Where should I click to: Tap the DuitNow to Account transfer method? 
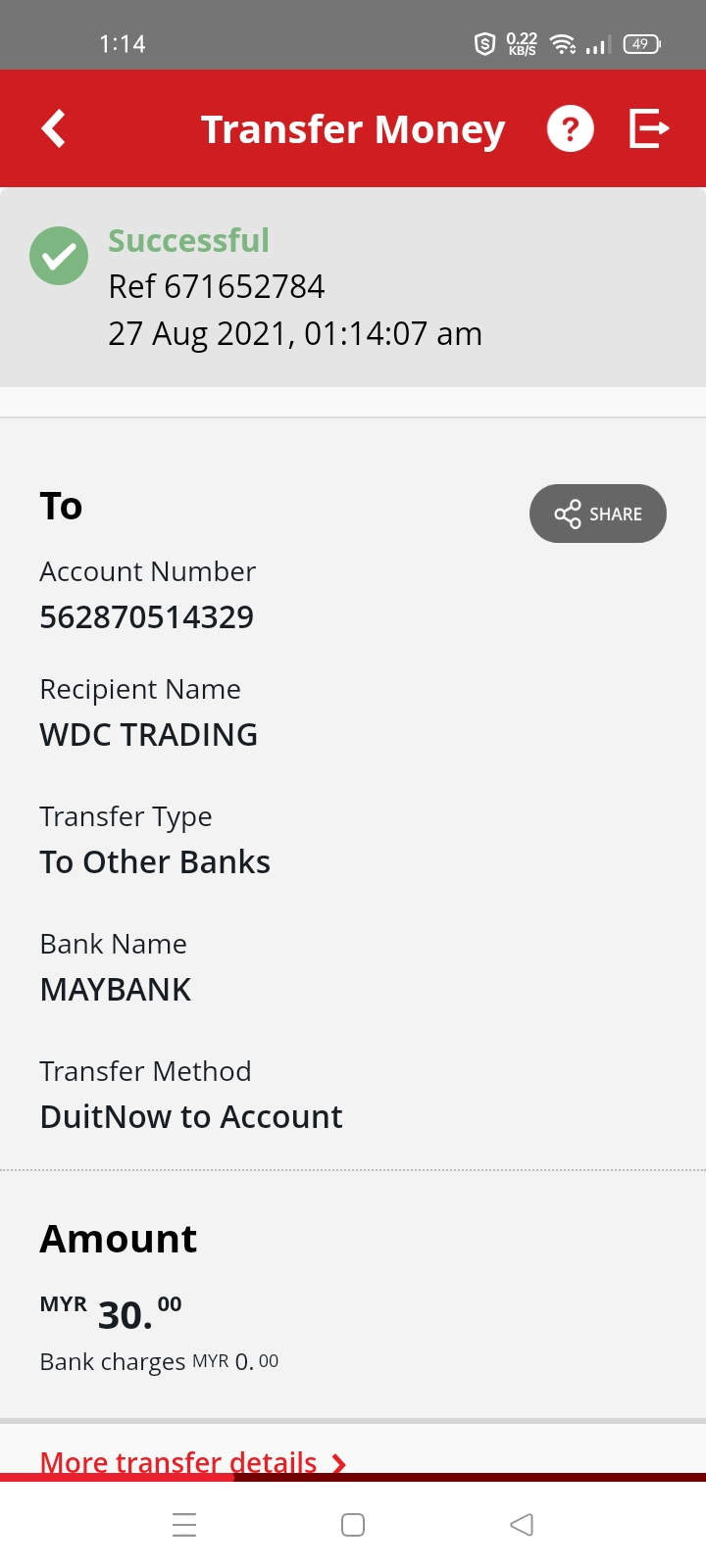point(191,1117)
